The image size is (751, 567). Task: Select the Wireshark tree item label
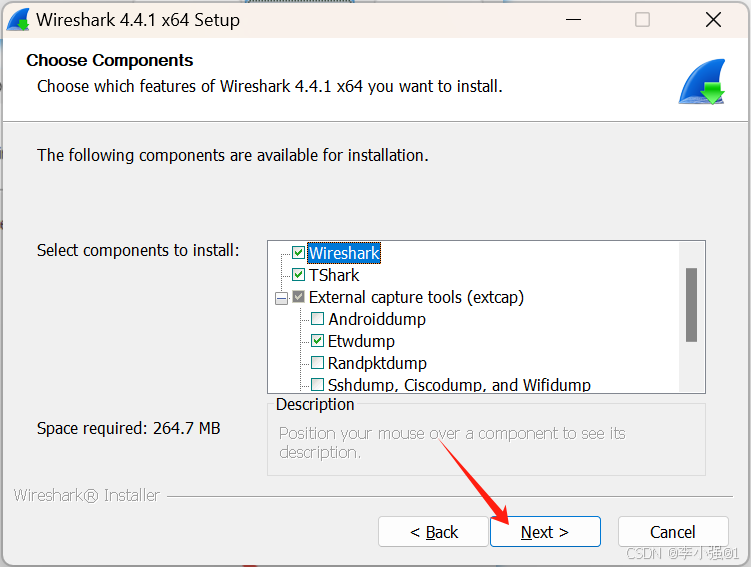coord(344,253)
